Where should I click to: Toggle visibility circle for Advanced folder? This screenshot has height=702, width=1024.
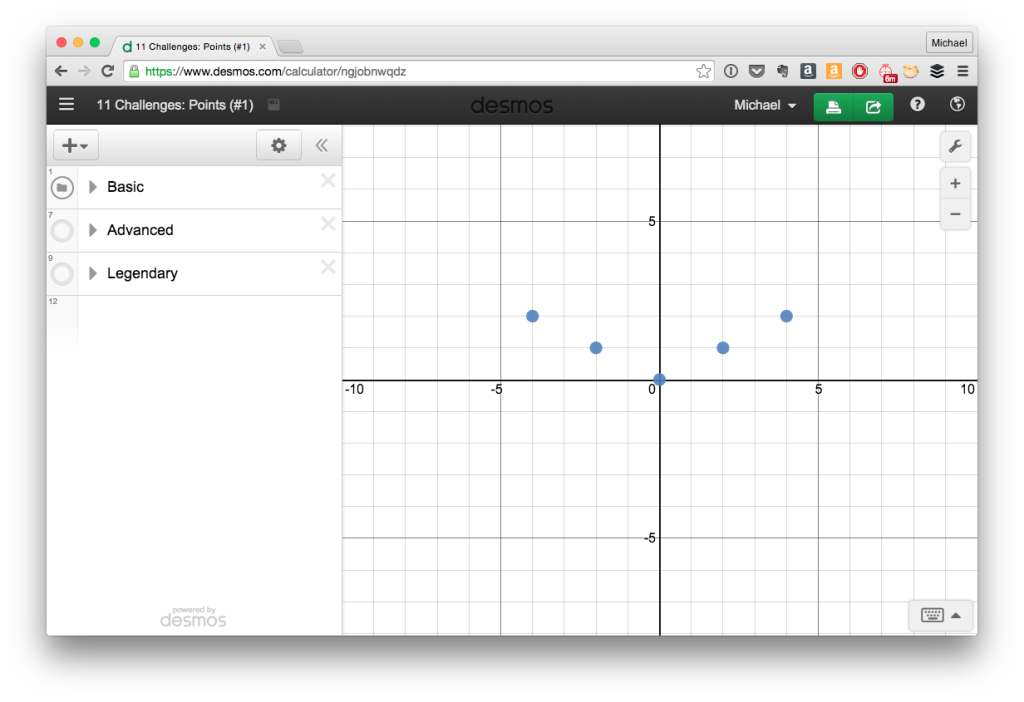pos(62,231)
